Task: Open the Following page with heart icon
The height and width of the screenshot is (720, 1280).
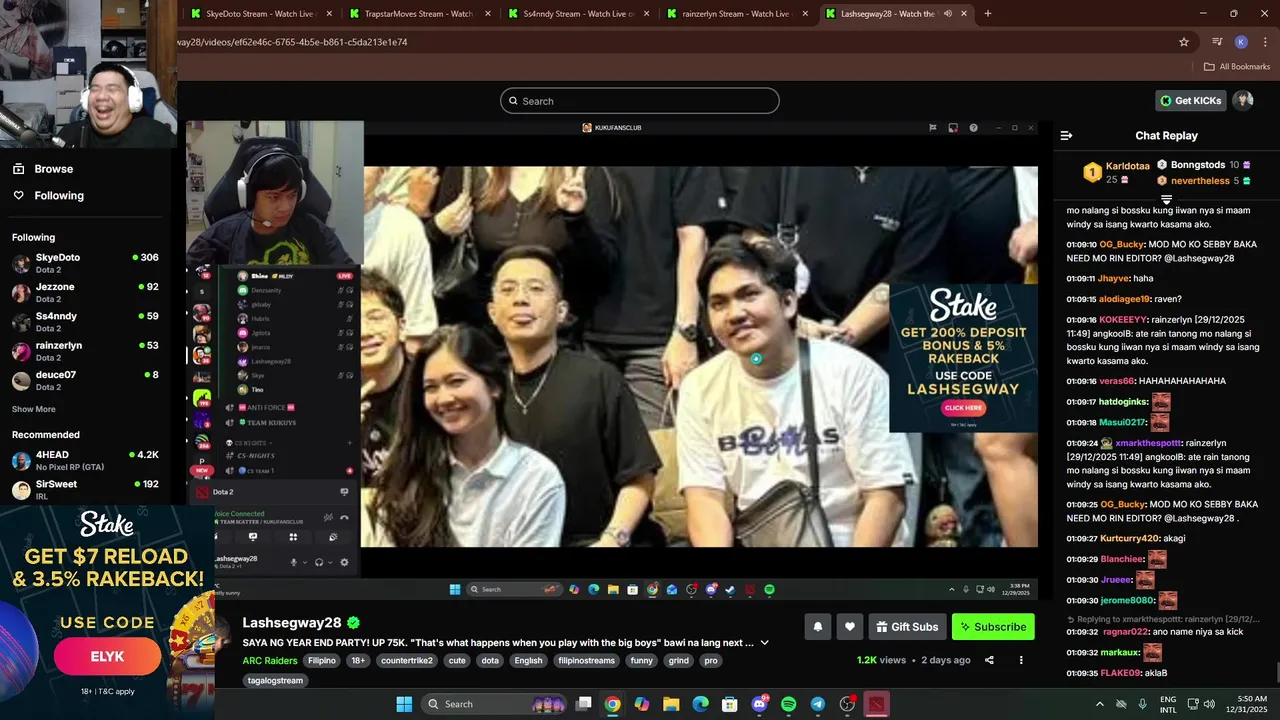Action: pos(47,196)
